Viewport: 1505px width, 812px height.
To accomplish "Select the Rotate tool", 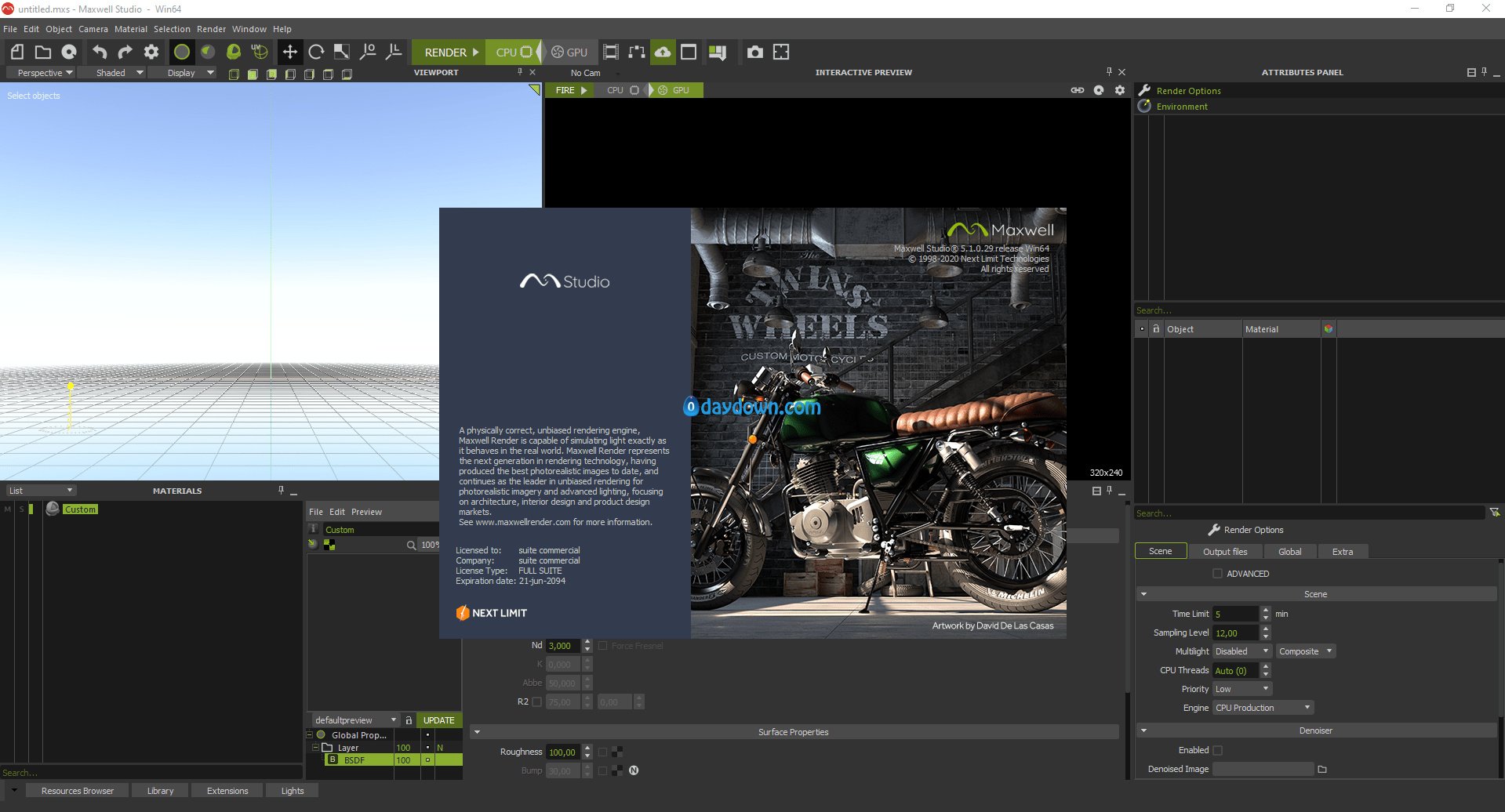I will pos(316,52).
